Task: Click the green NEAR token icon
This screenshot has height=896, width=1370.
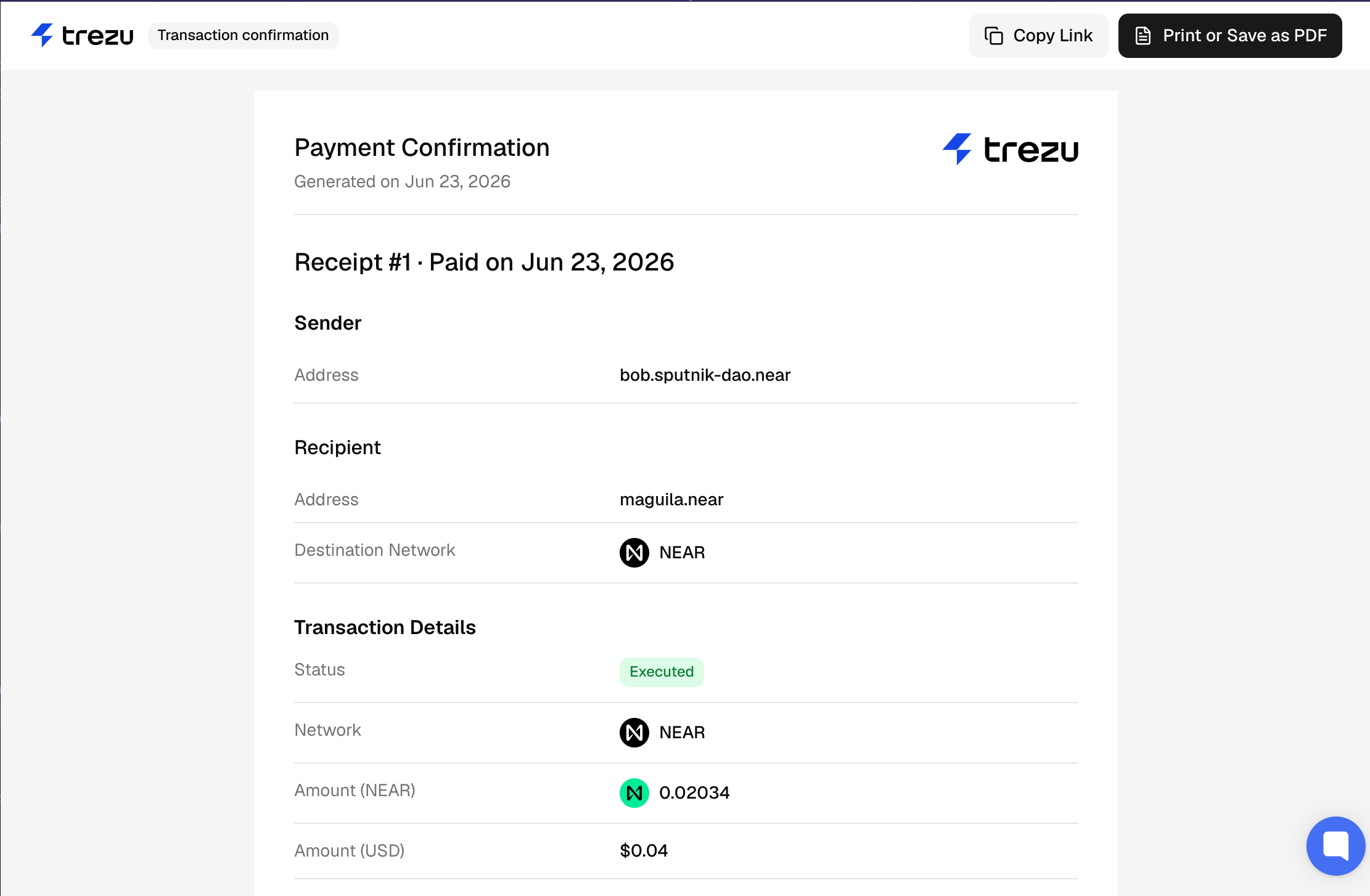Action: pyautogui.click(x=634, y=793)
